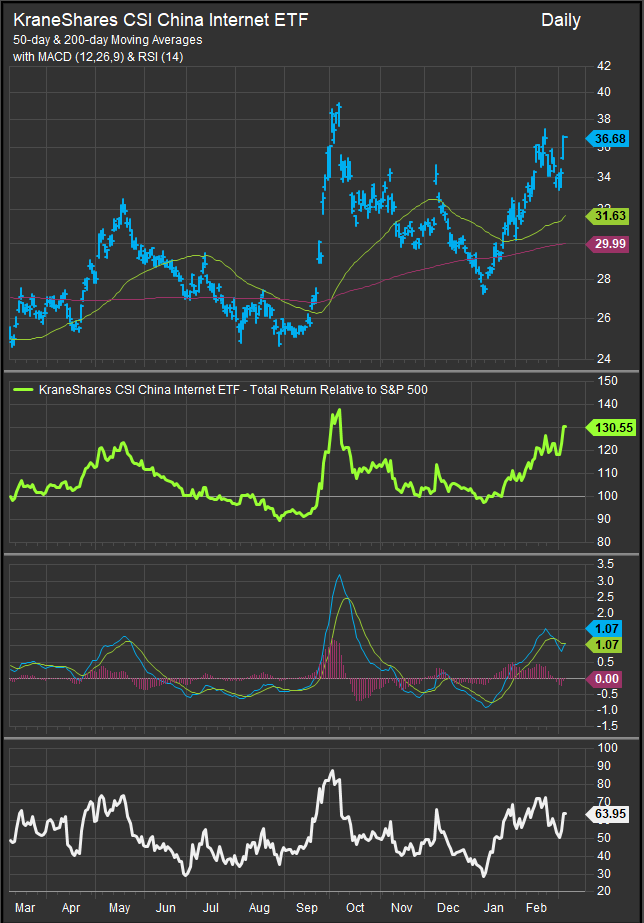Click the Sep label on the time axis
644x923 pixels.
[307, 908]
